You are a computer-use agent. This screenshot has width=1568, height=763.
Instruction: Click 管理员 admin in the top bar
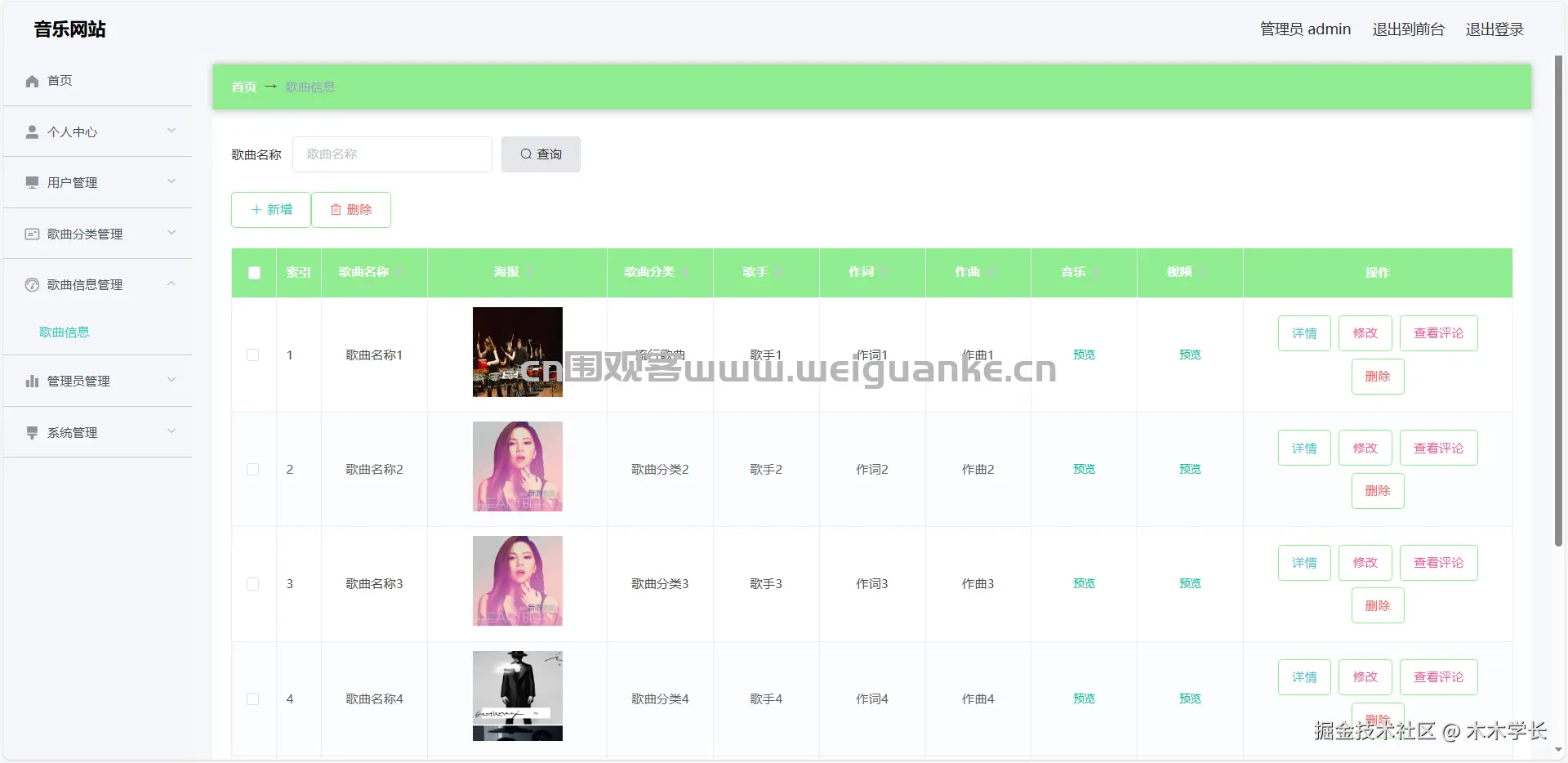pos(1305,29)
